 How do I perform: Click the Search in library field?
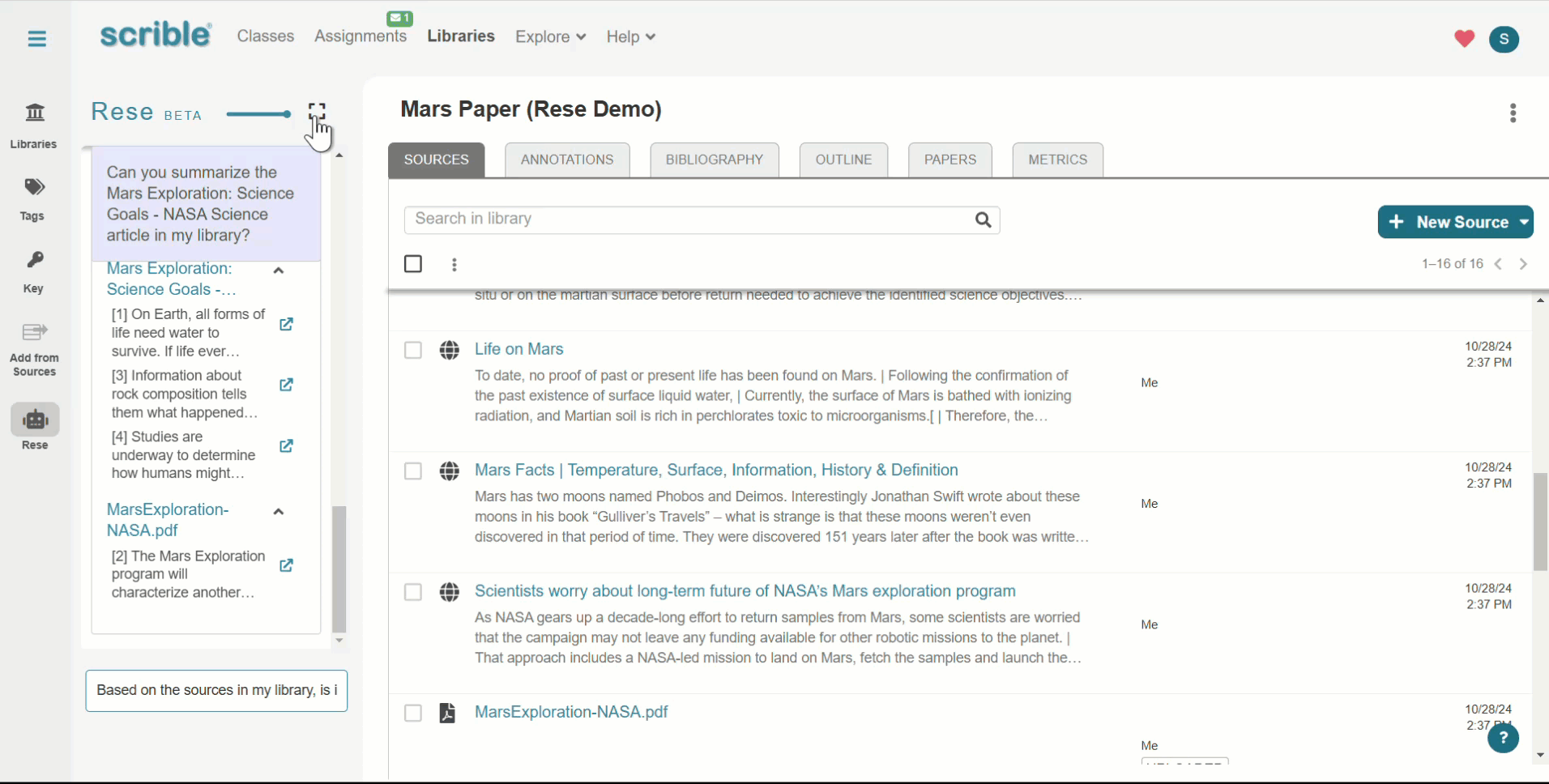[702, 219]
